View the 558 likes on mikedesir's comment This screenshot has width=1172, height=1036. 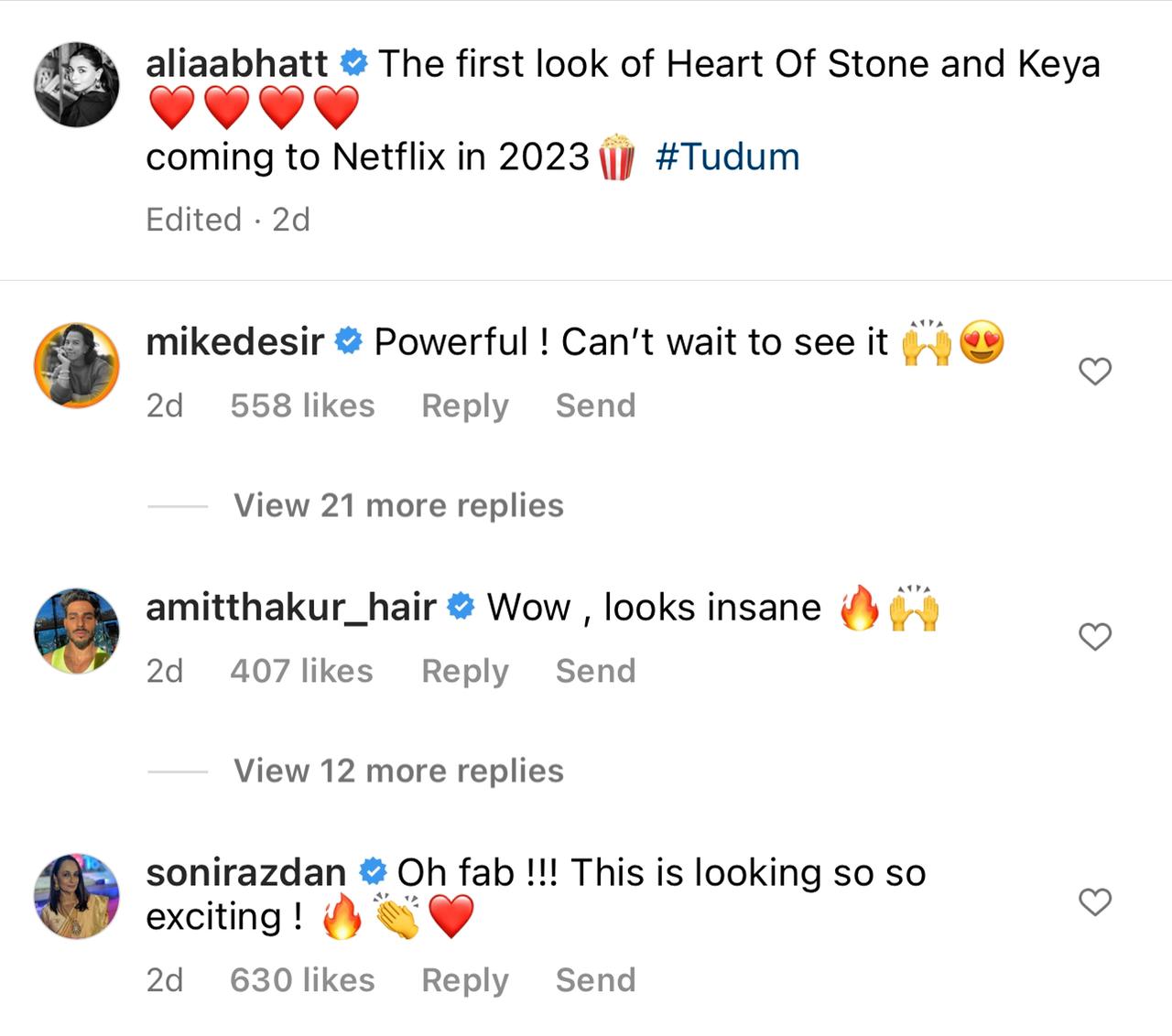click(302, 405)
